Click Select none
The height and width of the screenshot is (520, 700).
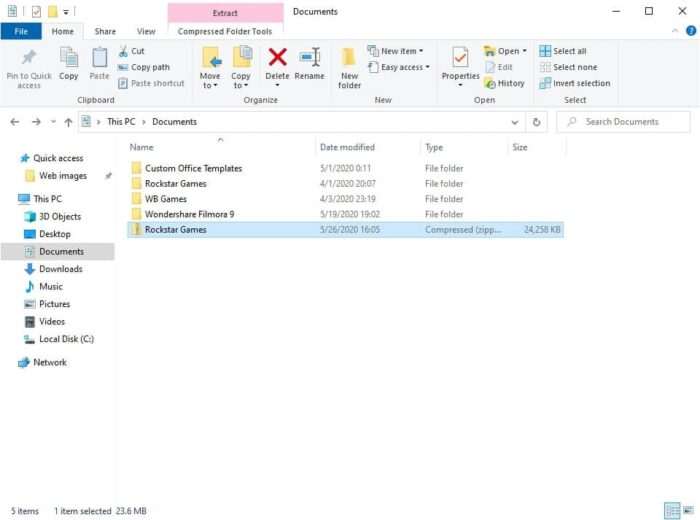tap(568, 67)
